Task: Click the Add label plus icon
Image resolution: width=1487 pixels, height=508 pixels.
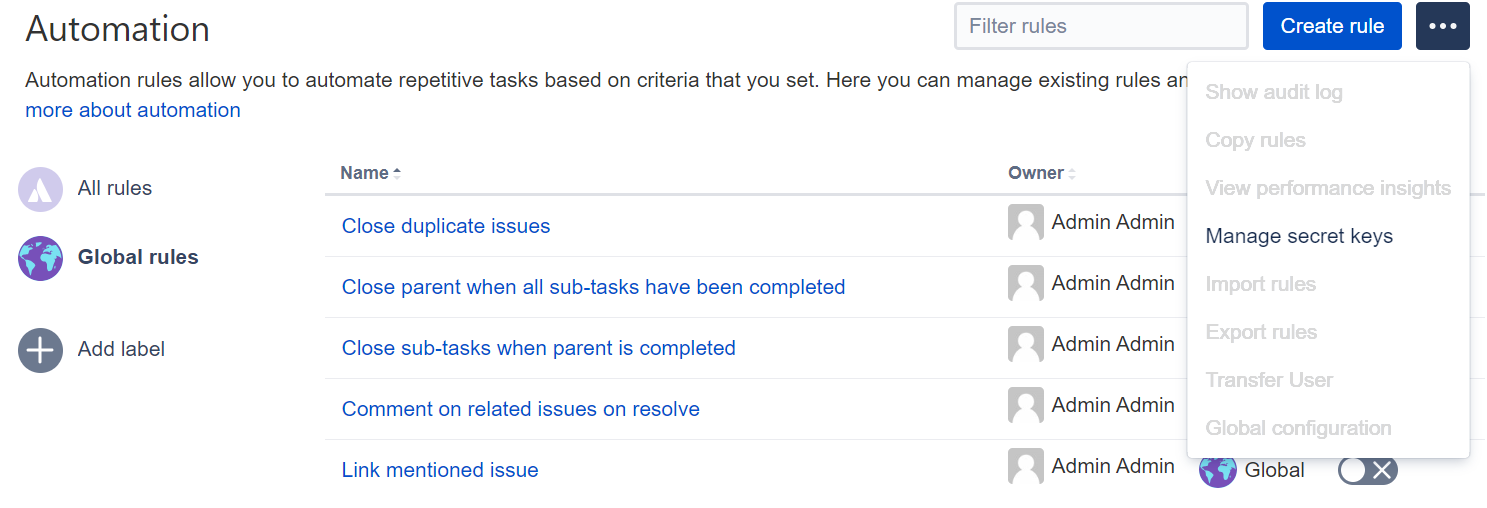Action: click(40, 350)
